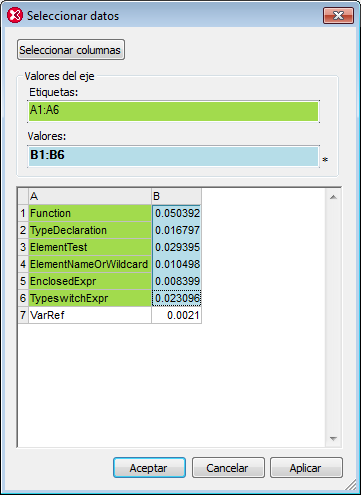Screen dimensions: 361x495
Task: Select row header 7
Action: (x=23, y=315)
